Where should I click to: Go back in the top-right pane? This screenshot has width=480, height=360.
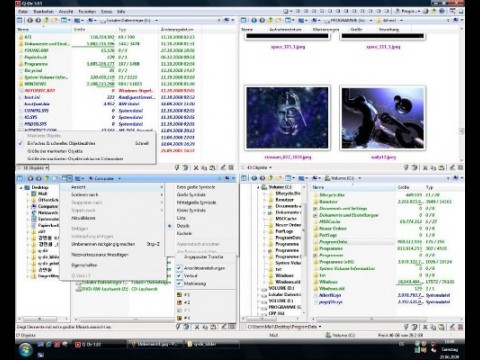coord(254,20)
